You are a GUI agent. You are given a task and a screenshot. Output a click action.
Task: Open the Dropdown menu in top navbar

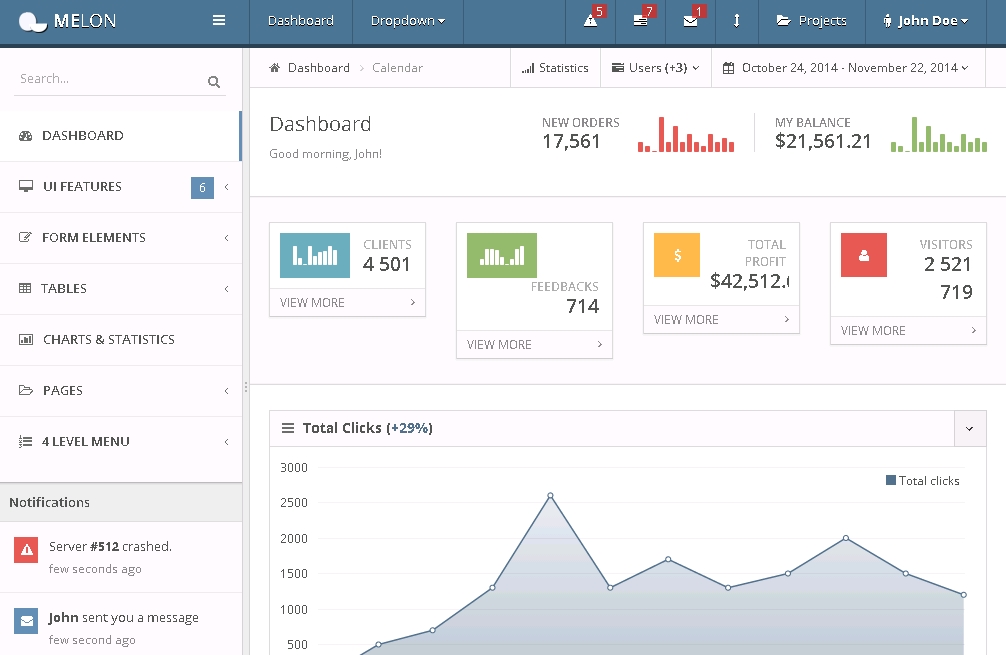pyautogui.click(x=407, y=21)
